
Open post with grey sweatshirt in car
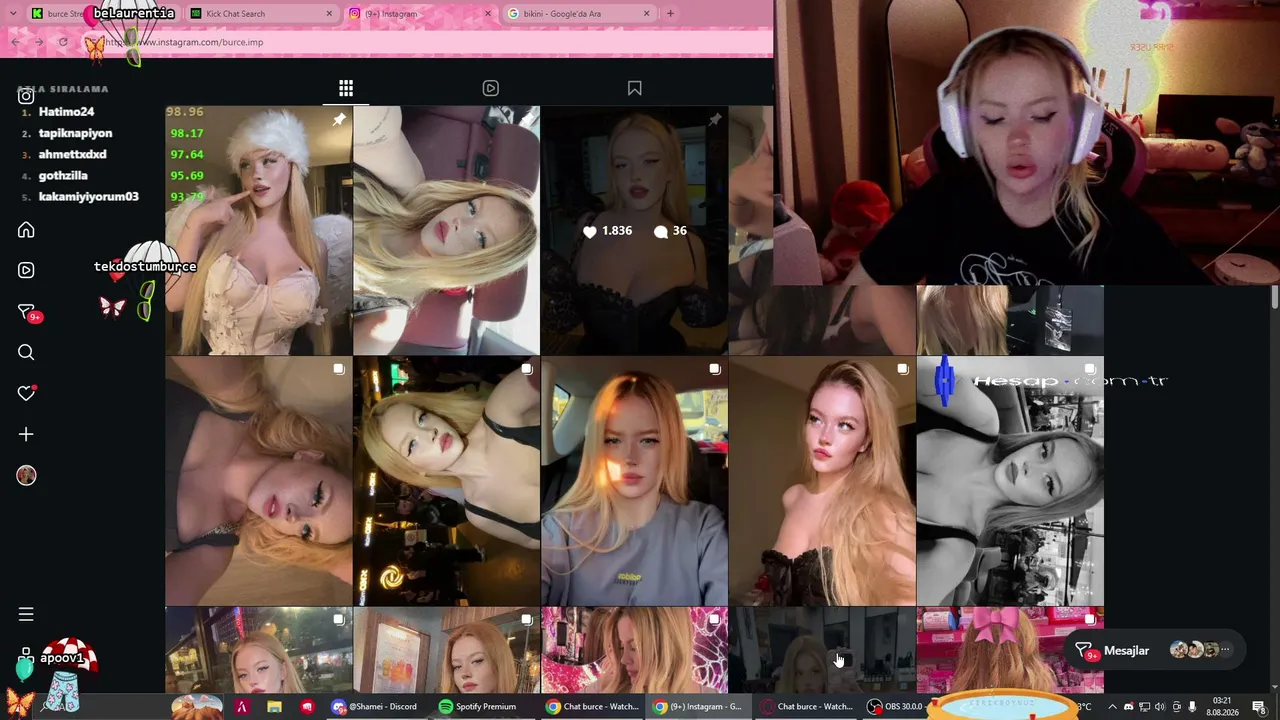coord(634,481)
